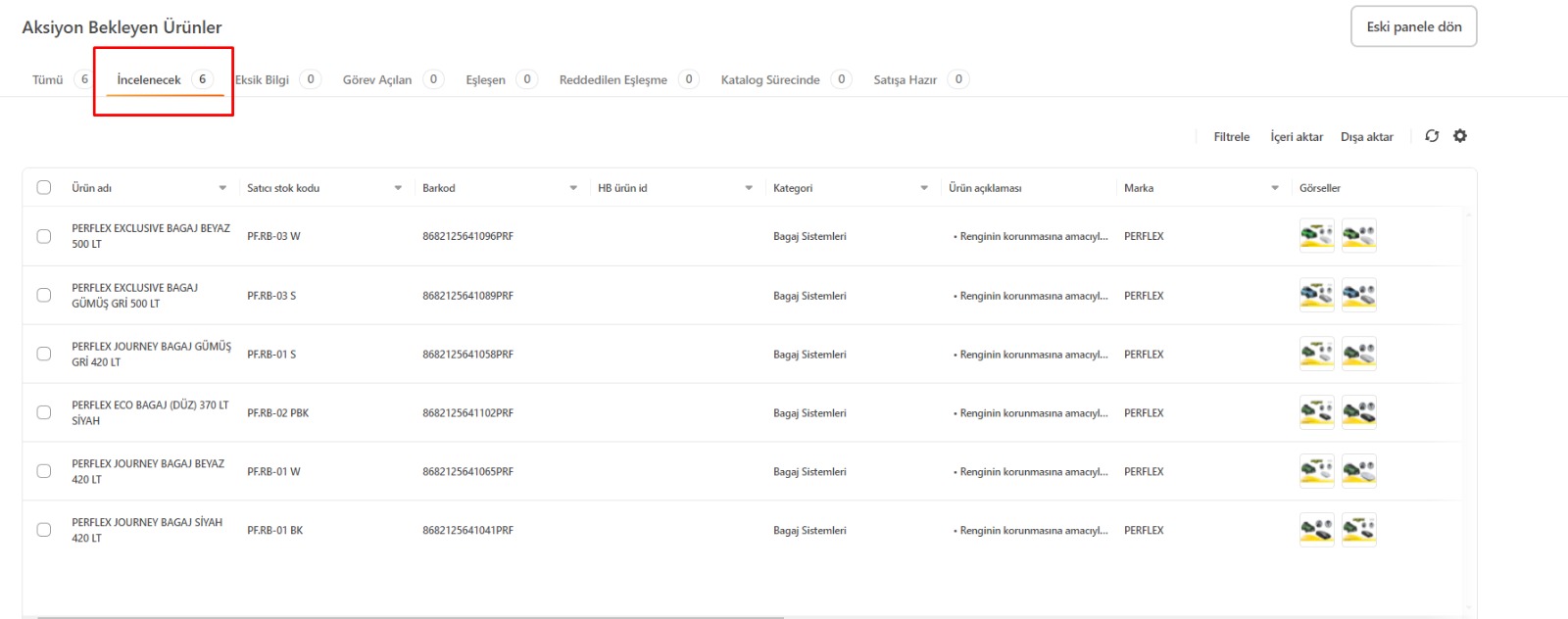Click the Filtrele button
This screenshot has height=619, width=1568.
[x=1231, y=137]
